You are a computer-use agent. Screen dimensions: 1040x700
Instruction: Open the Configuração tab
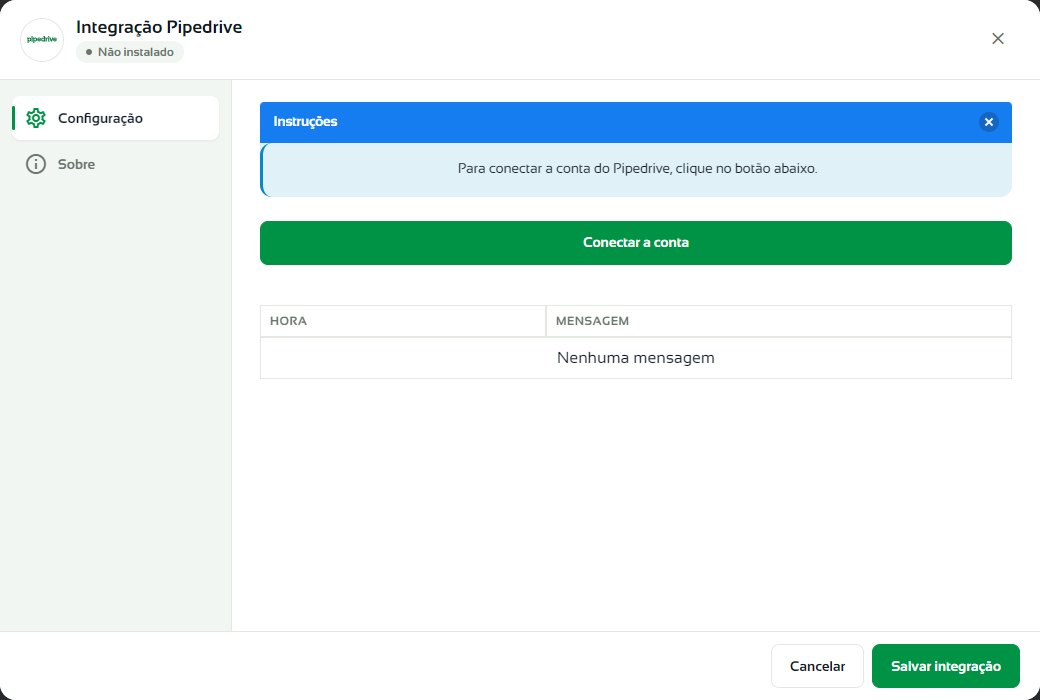click(115, 118)
